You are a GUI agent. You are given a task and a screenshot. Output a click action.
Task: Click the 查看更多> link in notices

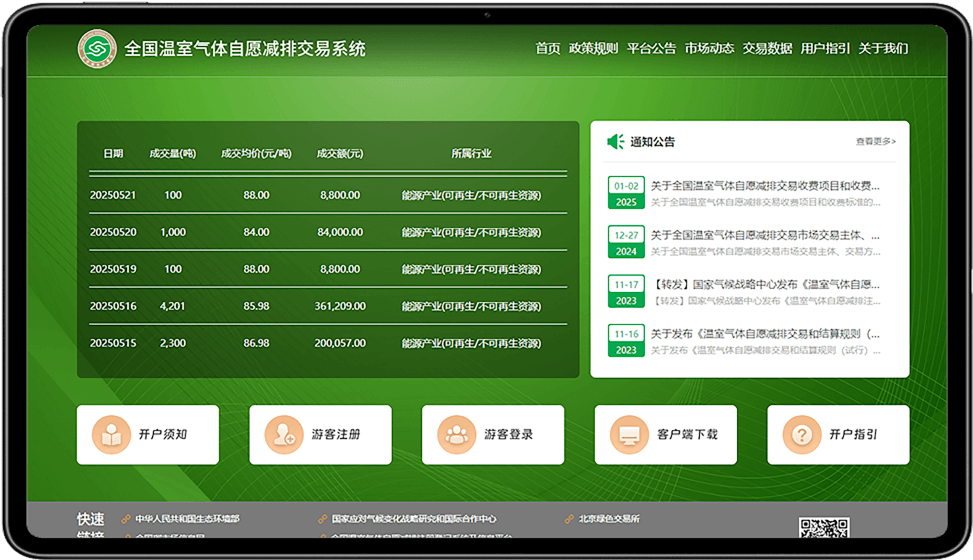pos(875,142)
